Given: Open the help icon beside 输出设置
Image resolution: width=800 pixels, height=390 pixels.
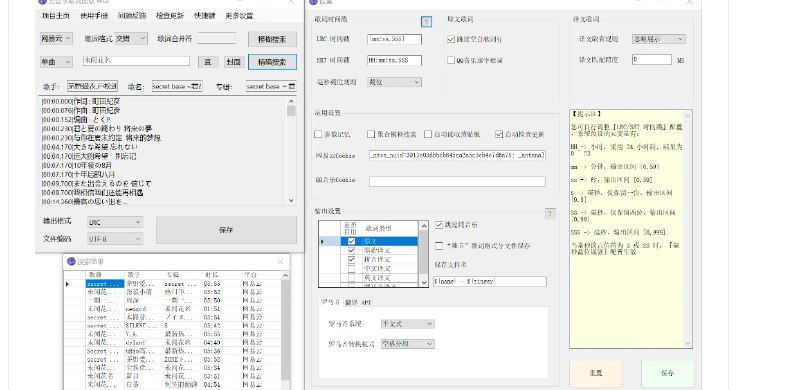Looking at the screenshot, I should coord(550,213).
